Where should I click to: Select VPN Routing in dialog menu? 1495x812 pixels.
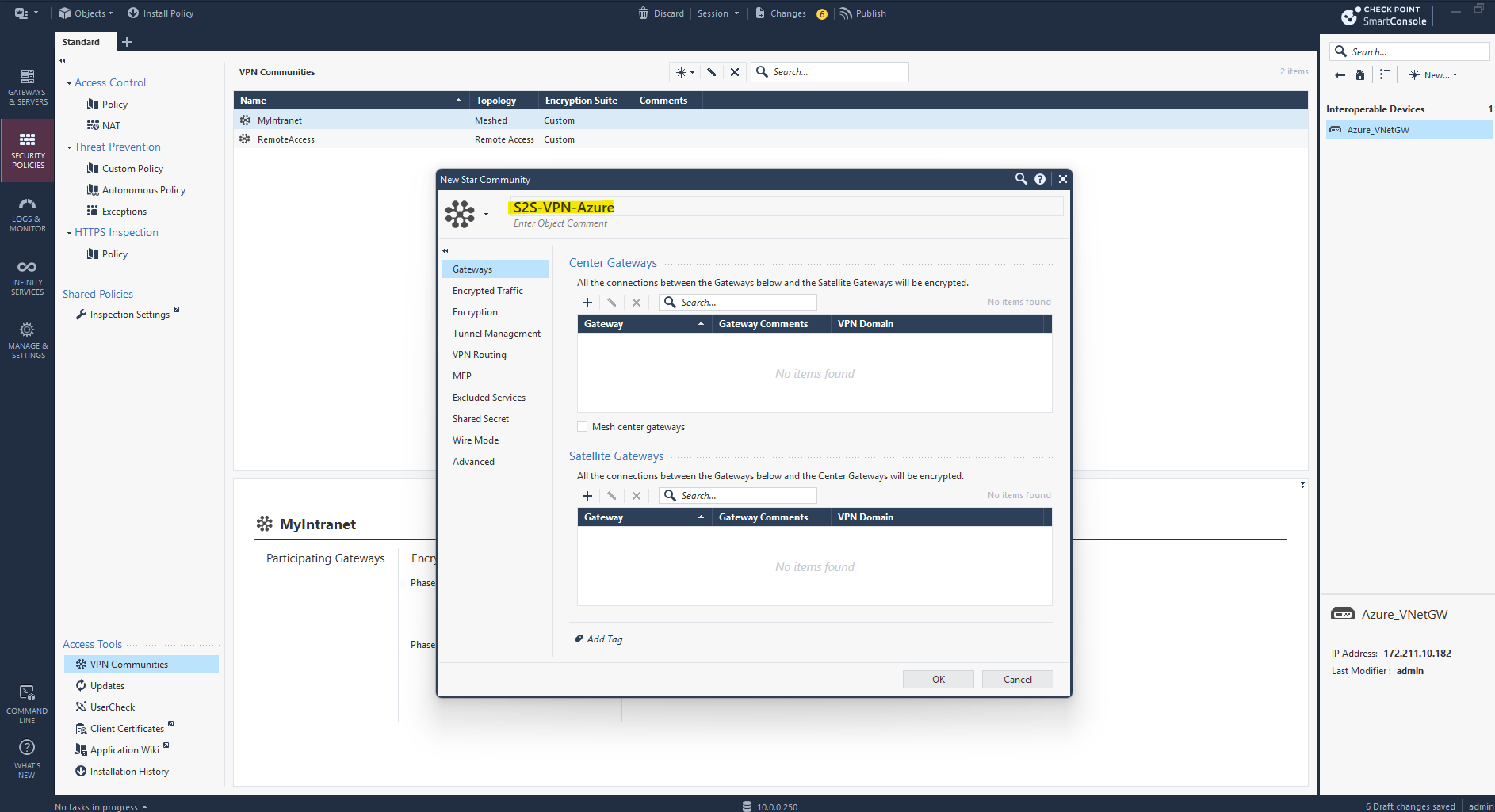point(495,355)
